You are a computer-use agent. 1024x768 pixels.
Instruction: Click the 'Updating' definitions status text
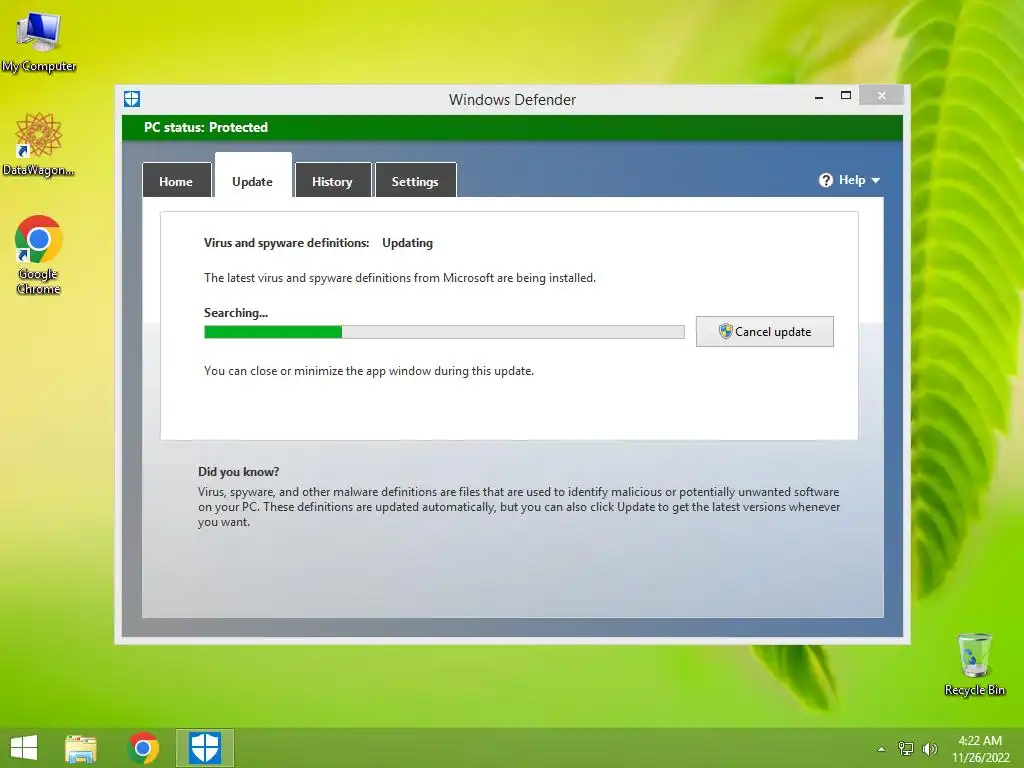408,243
